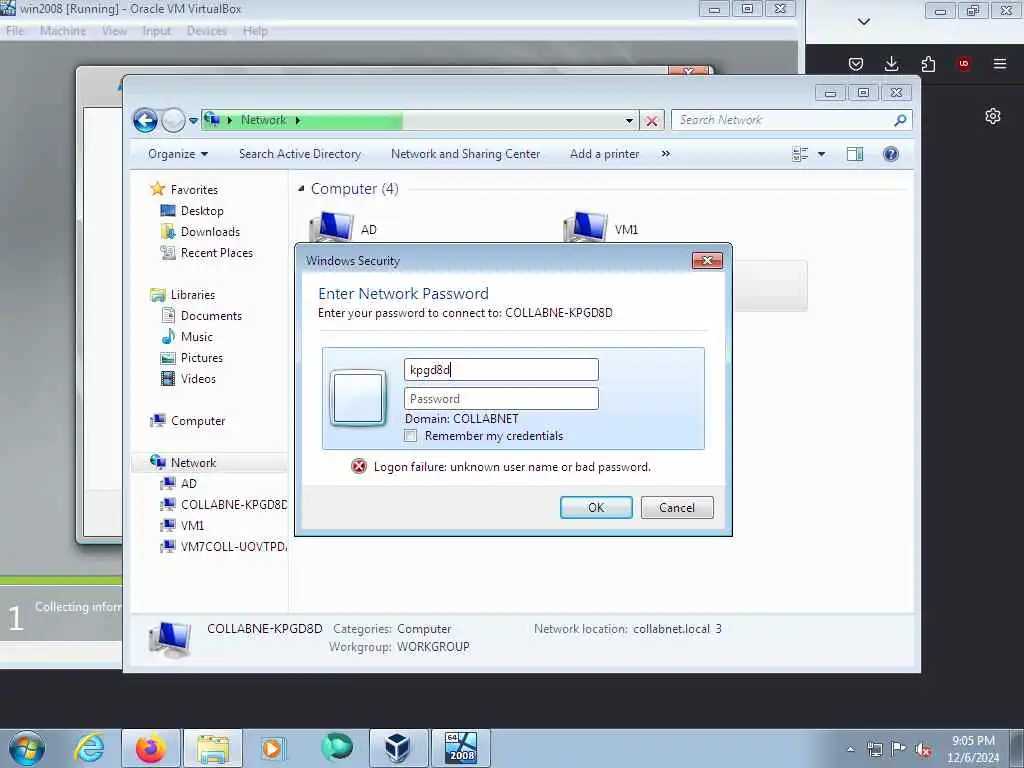Open VirtualBox View menu
The image size is (1024, 768).
pos(114,31)
